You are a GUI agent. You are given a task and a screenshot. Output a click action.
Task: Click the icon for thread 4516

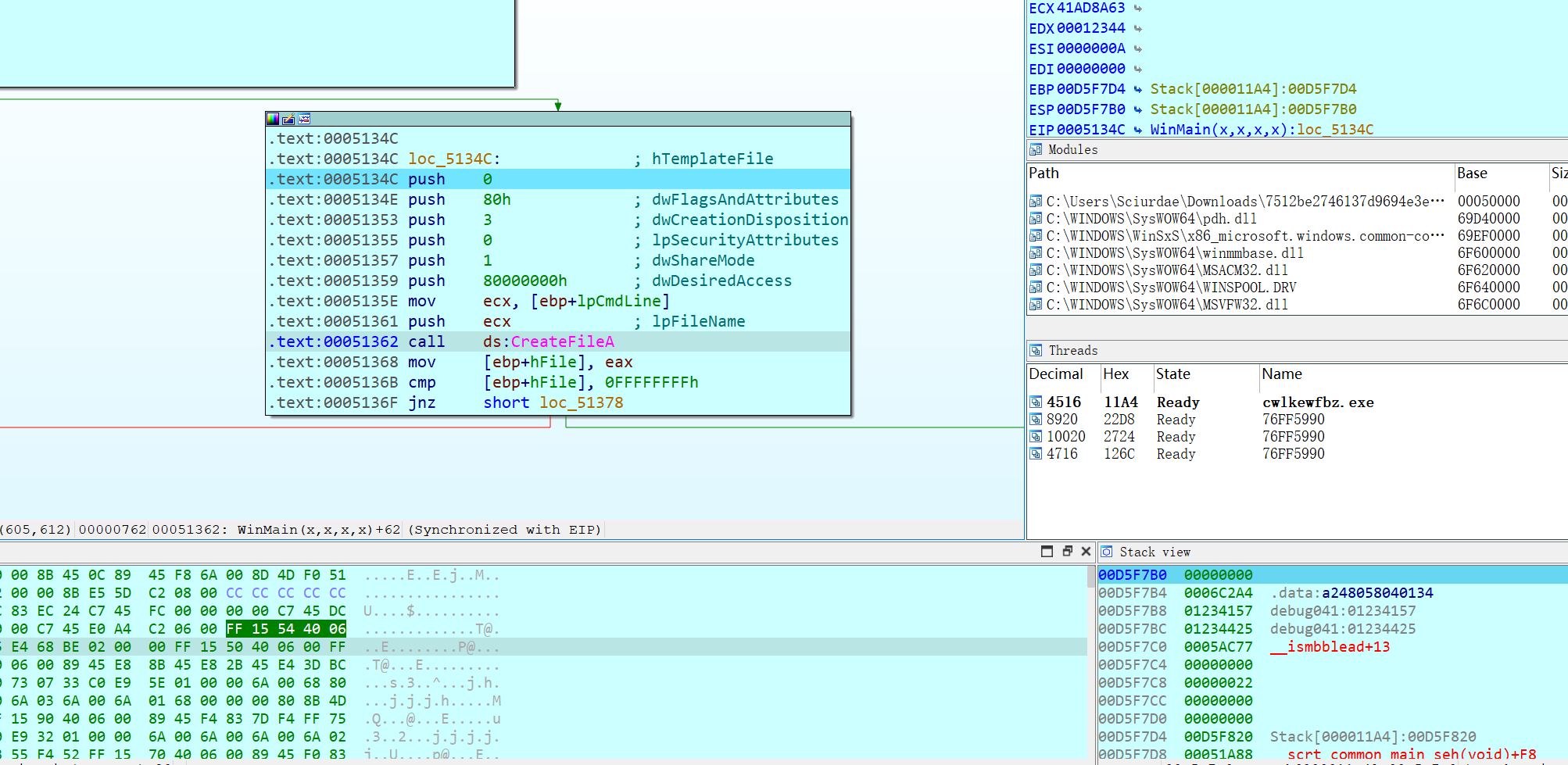1036,402
